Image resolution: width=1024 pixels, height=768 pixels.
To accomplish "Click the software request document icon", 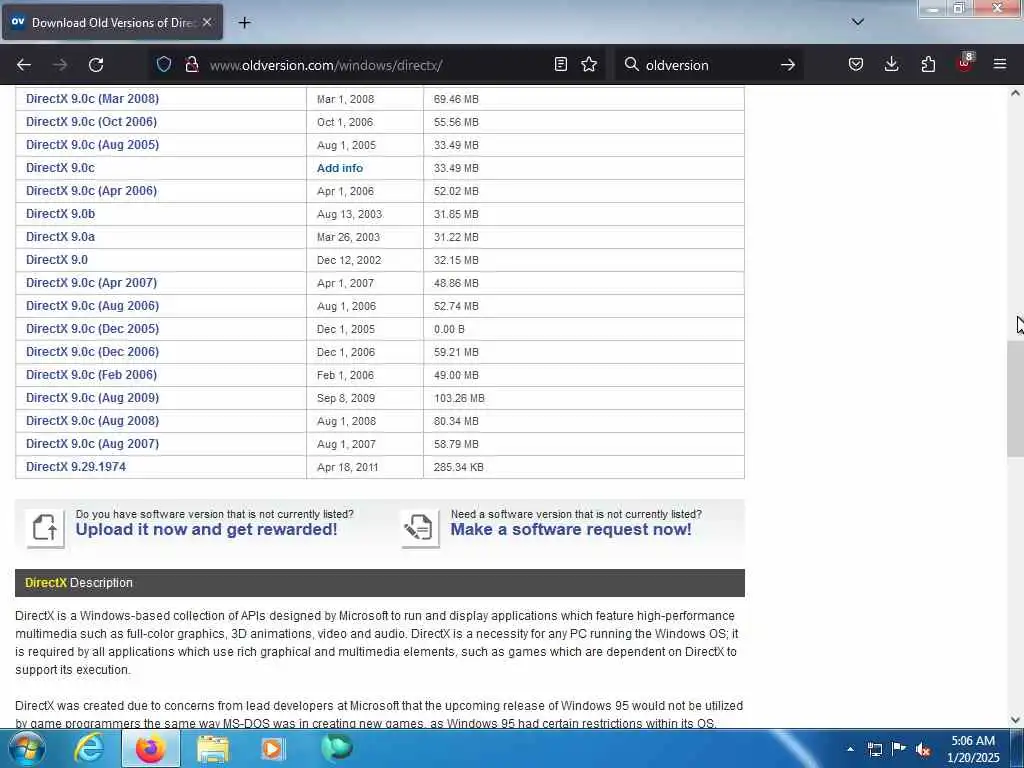I will [420, 528].
